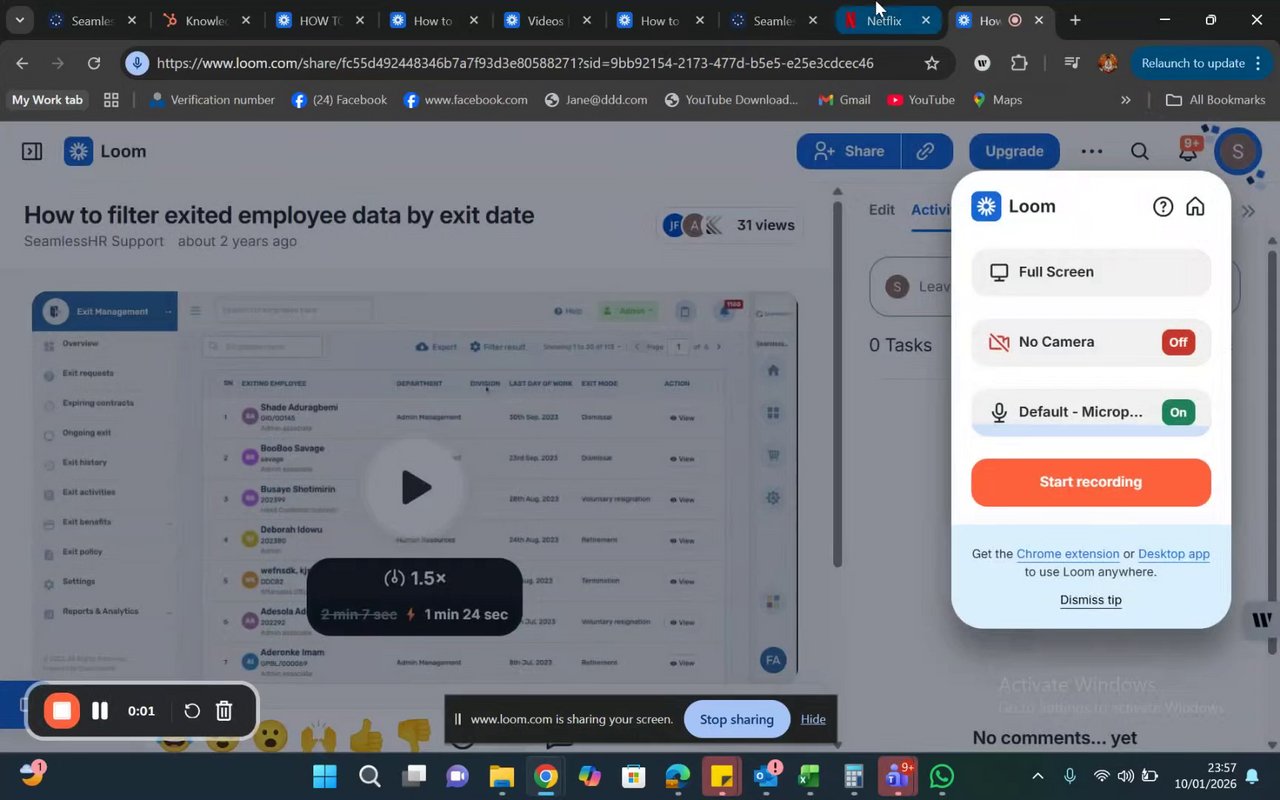Open the S profile avatar in Loom header
The image size is (1280, 800).
point(1237,152)
